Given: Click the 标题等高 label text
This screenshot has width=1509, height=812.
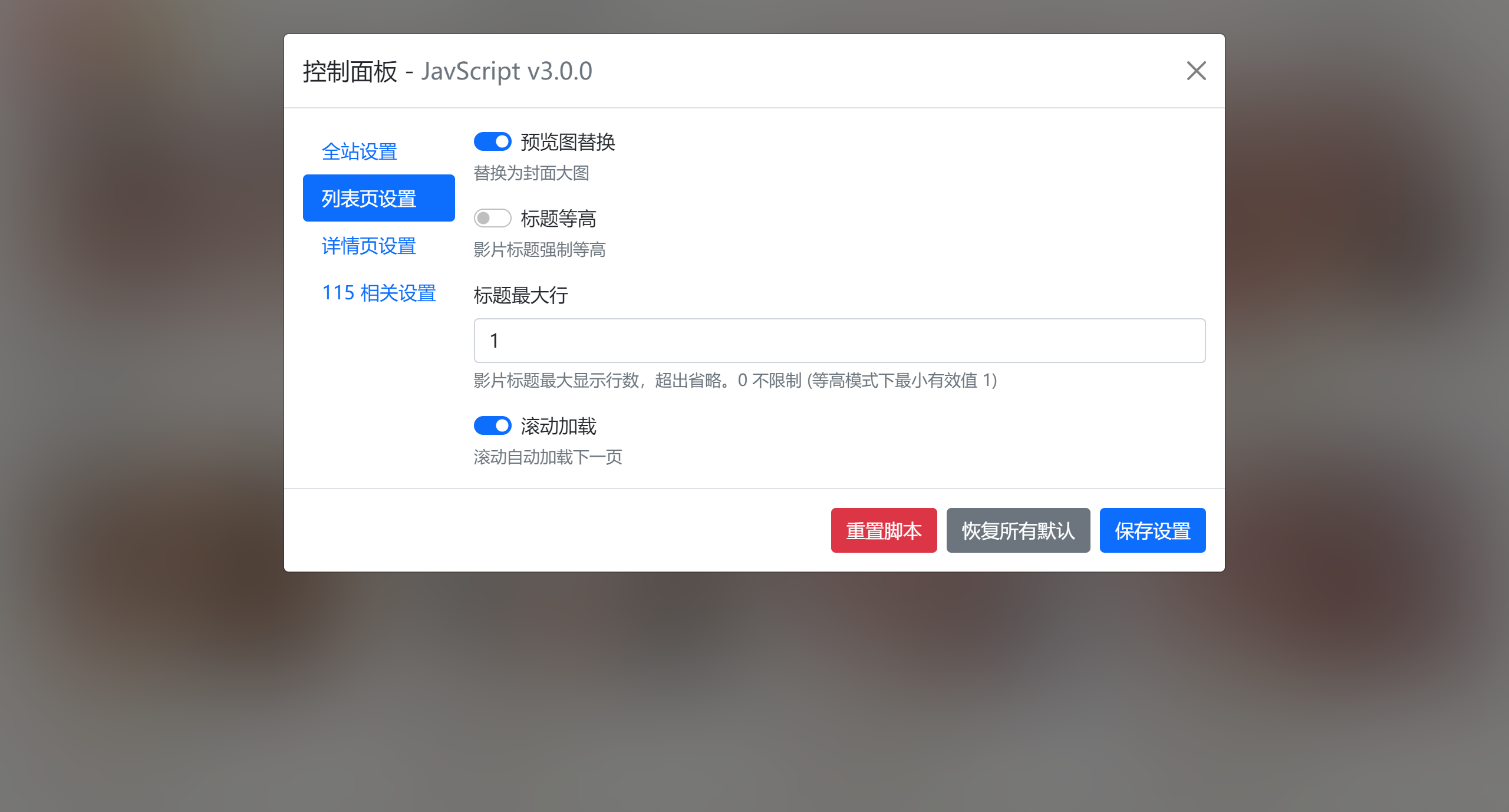Looking at the screenshot, I should (x=559, y=218).
